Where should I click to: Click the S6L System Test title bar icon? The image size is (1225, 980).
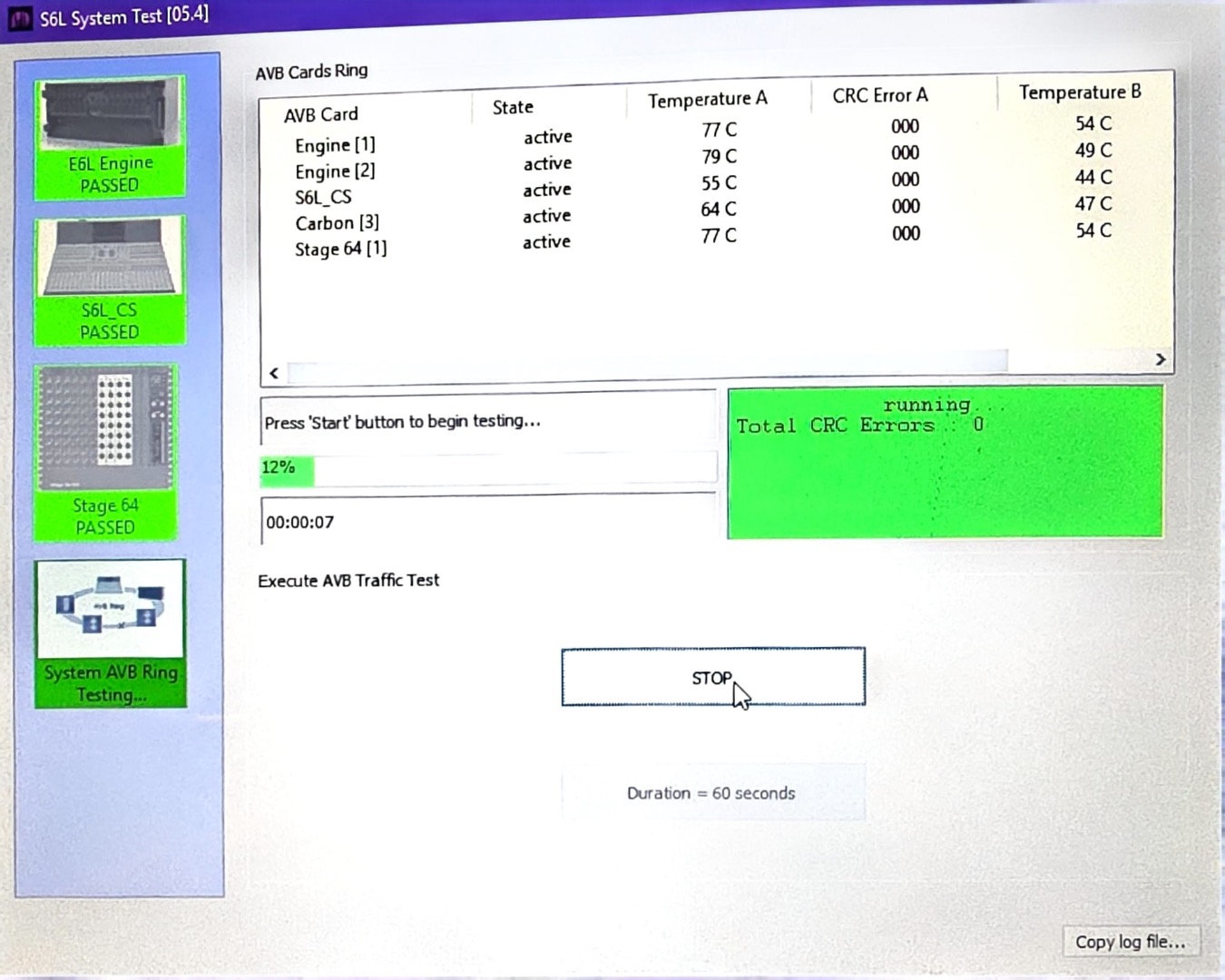tap(21, 18)
